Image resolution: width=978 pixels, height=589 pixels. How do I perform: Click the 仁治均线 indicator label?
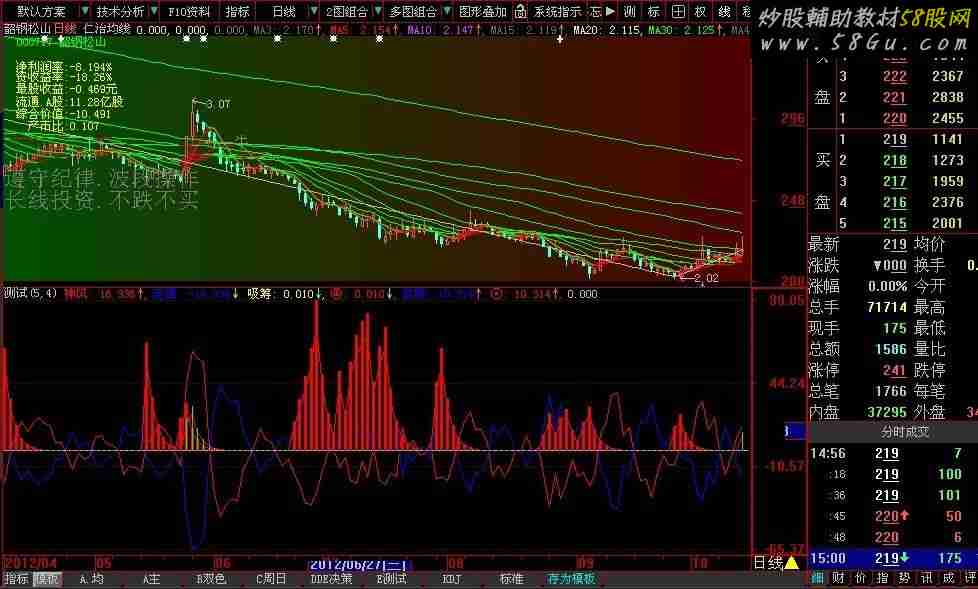pyautogui.click(x=107, y=29)
